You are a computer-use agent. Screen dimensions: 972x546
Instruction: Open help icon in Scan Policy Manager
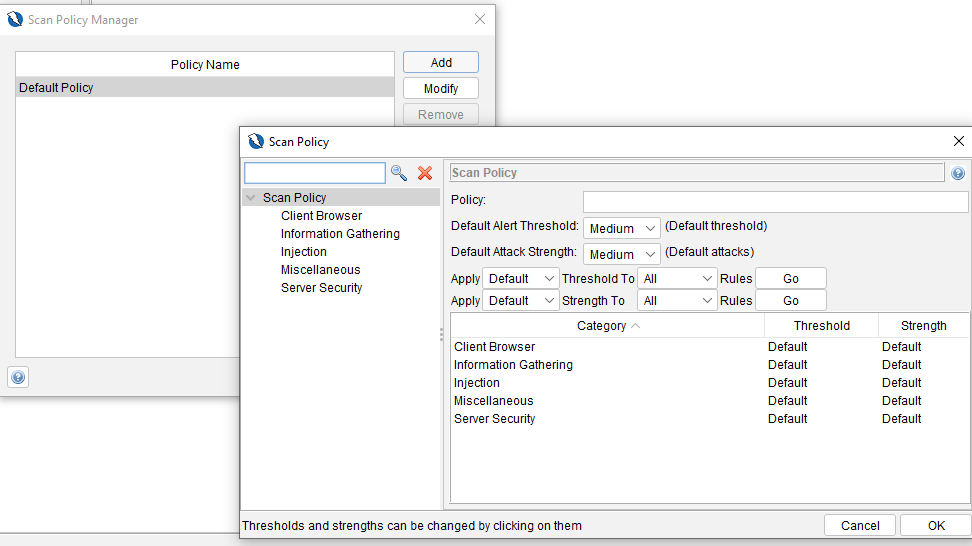18,377
